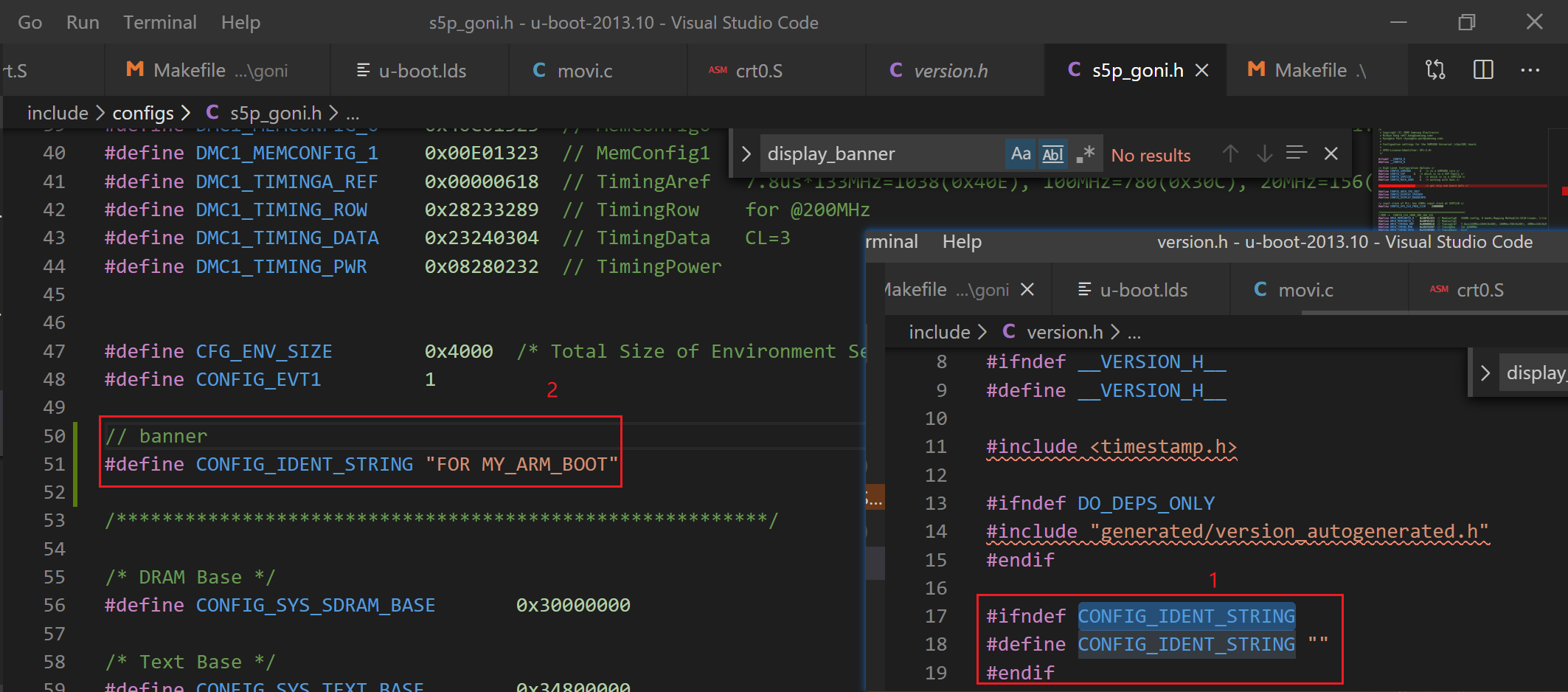Click the display_banner search field
This screenshot has height=692, width=1568.
tap(881, 153)
